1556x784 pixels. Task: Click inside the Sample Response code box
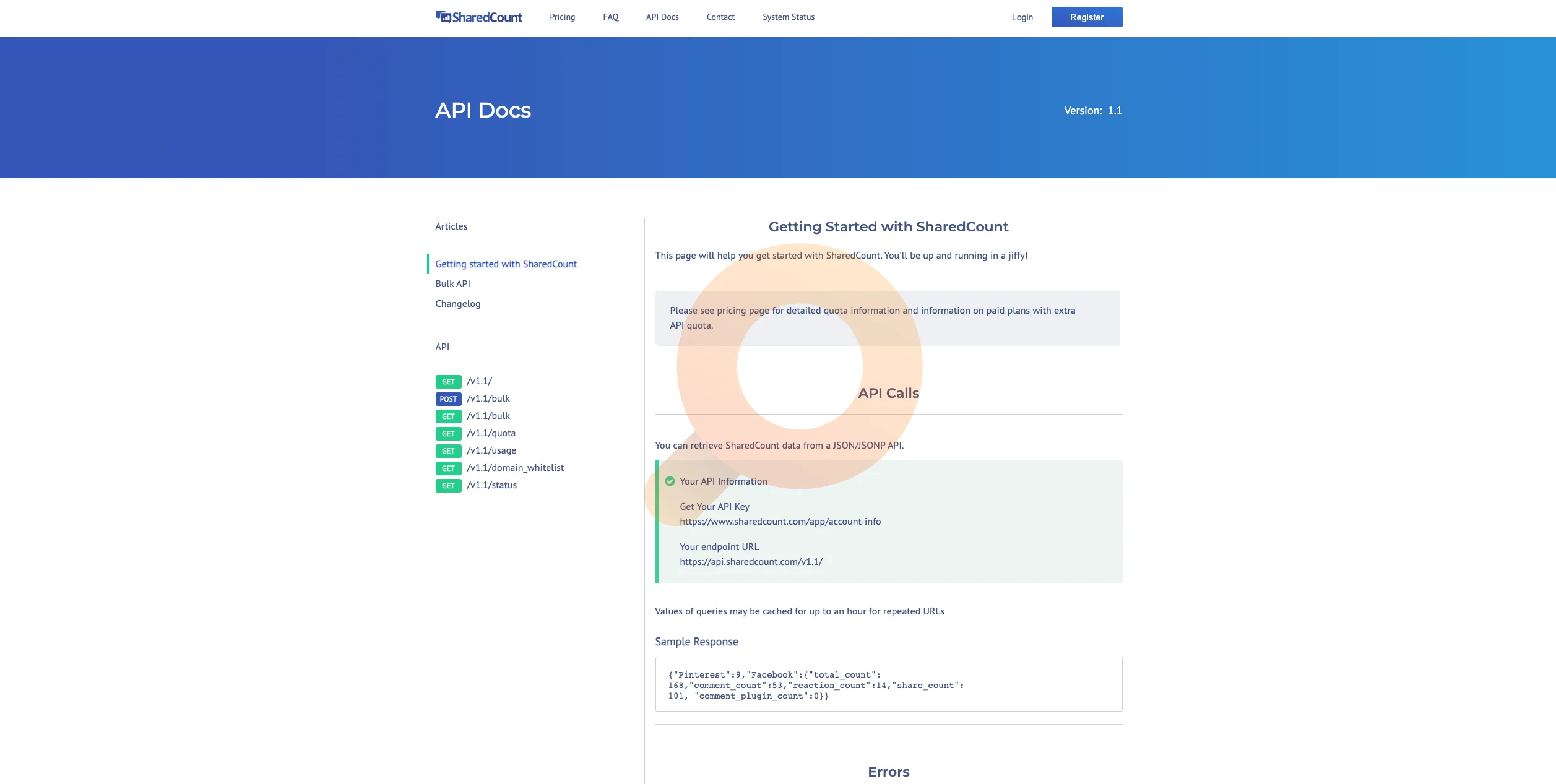pos(888,684)
